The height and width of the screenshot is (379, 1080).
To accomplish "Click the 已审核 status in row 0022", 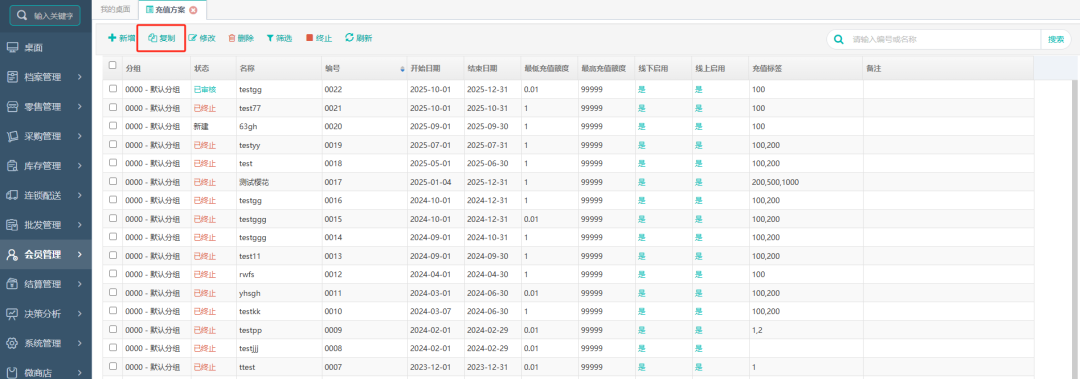I will 205,90.
